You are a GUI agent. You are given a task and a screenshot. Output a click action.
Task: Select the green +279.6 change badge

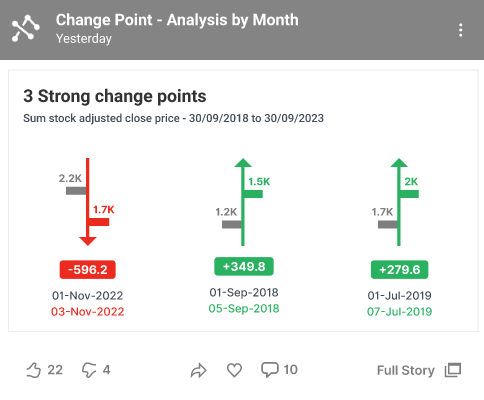click(x=400, y=269)
